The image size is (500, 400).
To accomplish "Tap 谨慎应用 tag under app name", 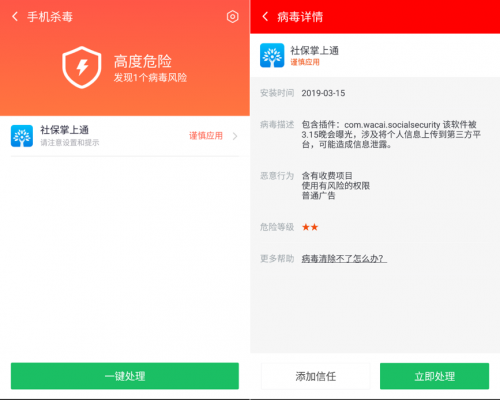I will pos(305,62).
